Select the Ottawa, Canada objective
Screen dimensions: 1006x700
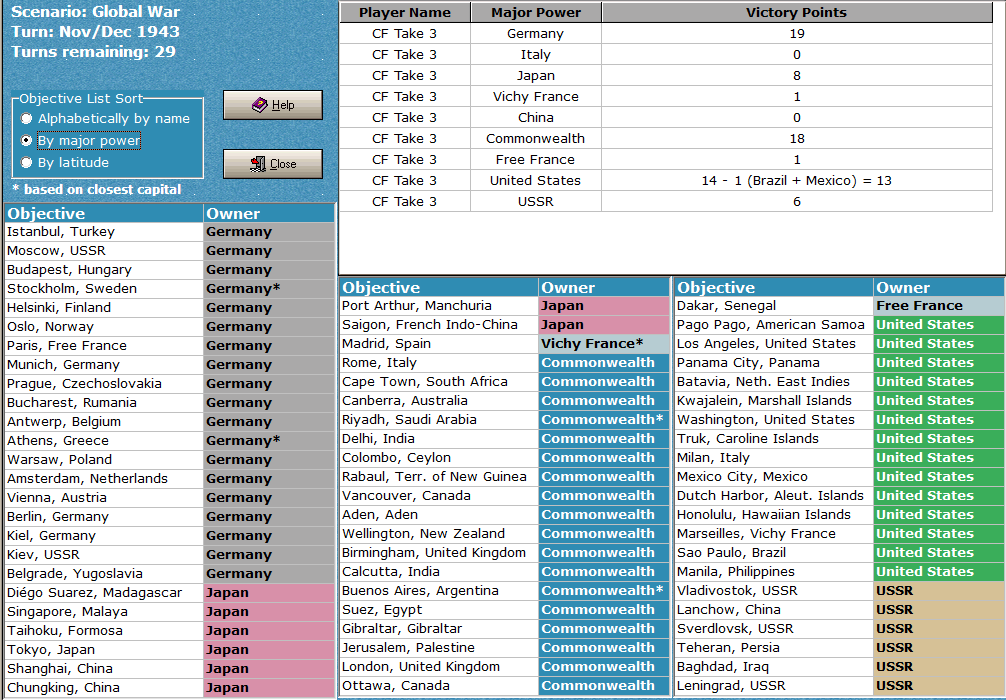(439, 686)
